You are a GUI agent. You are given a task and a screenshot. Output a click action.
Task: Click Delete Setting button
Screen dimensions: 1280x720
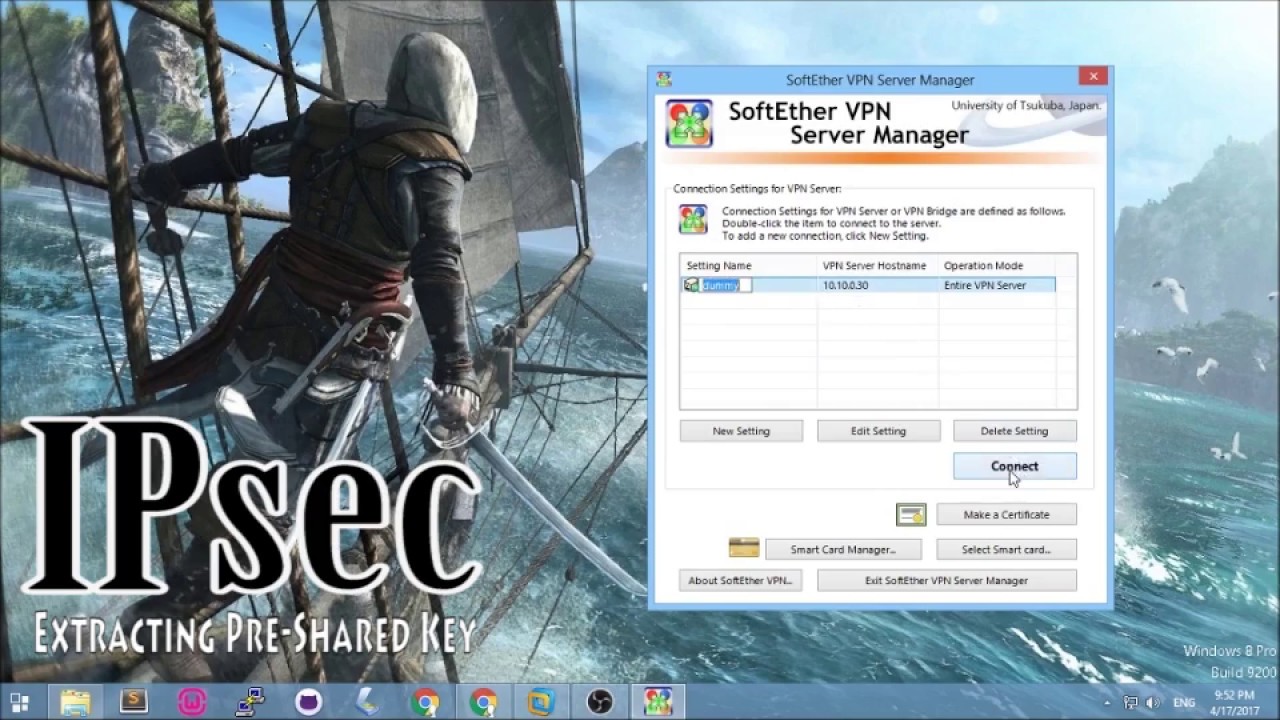(x=1014, y=431)
